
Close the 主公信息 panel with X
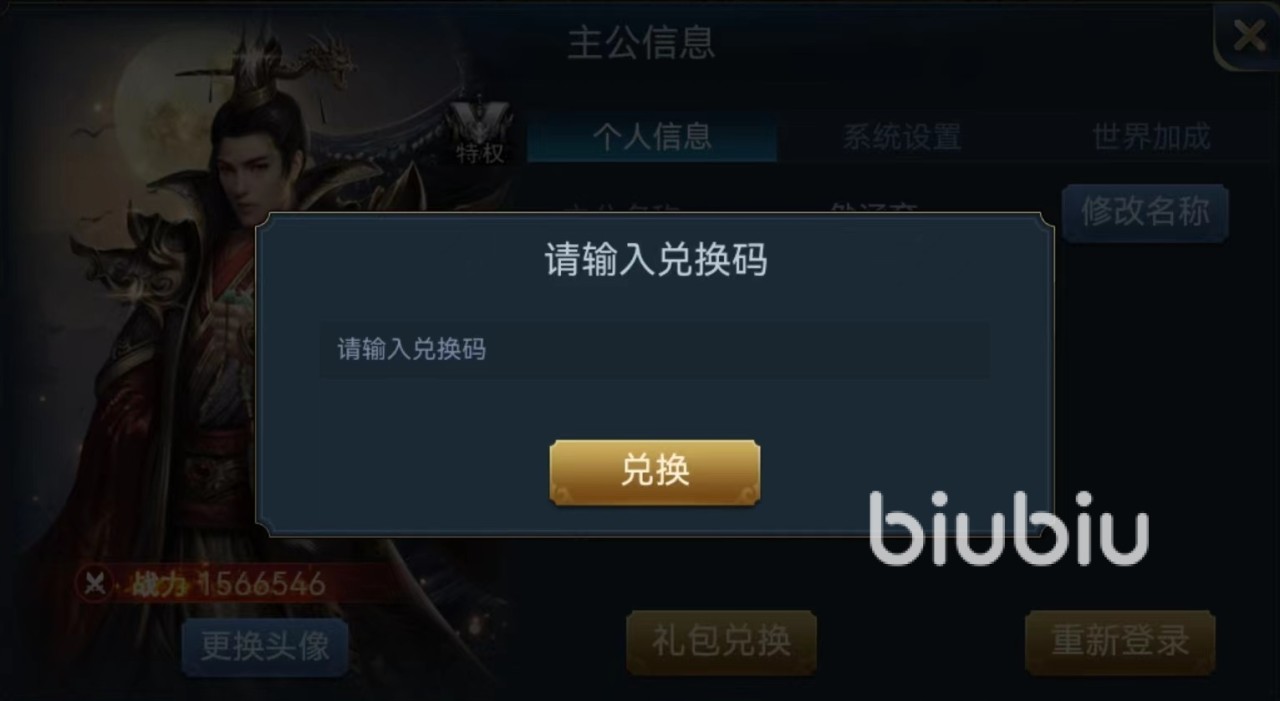1248,37
